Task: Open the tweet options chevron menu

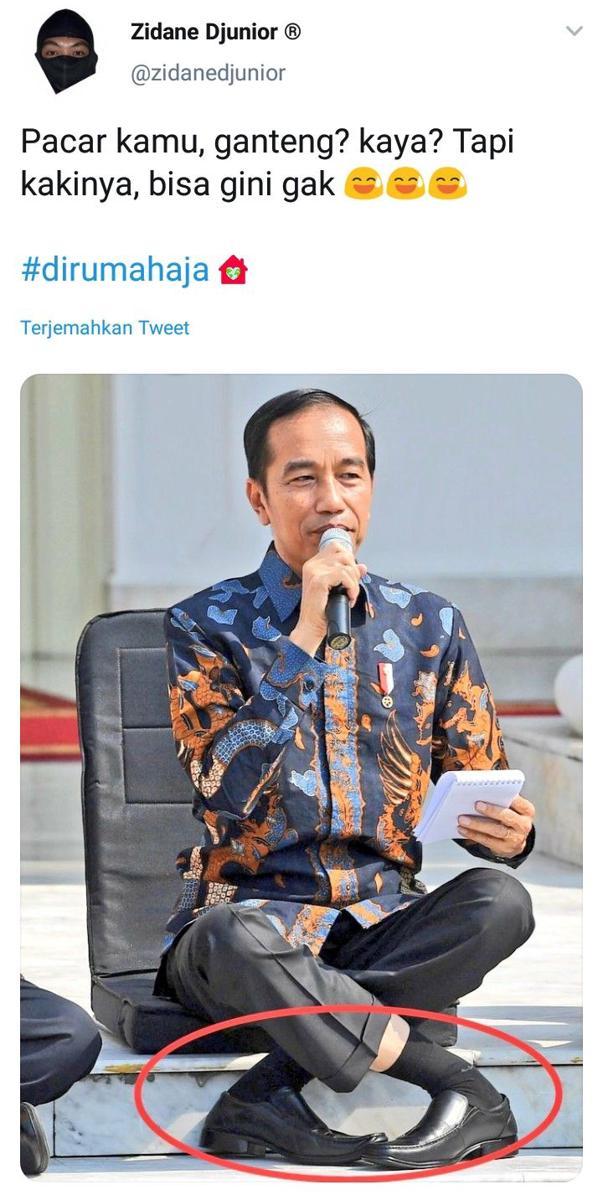Action: tap(574, 32)
